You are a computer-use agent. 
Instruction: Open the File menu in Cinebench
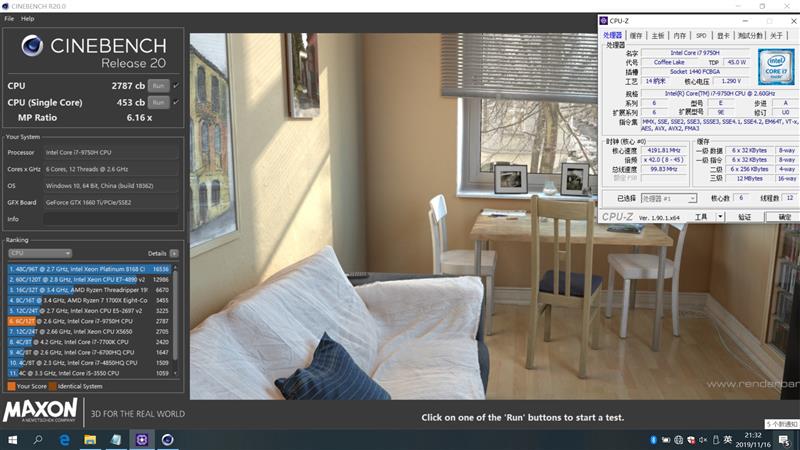[9, 19]
